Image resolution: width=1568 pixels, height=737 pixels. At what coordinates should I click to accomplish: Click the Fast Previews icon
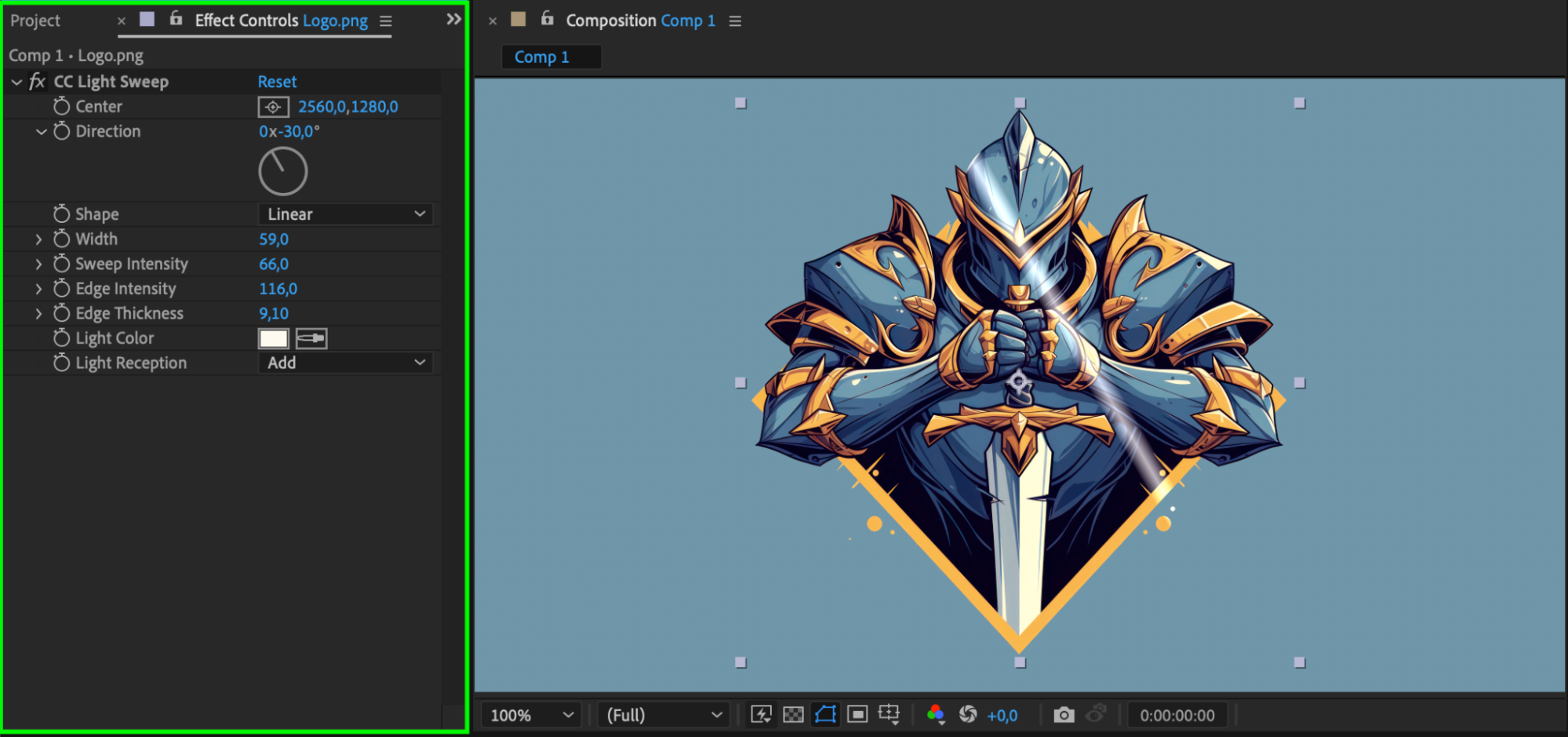coord(761,714)
